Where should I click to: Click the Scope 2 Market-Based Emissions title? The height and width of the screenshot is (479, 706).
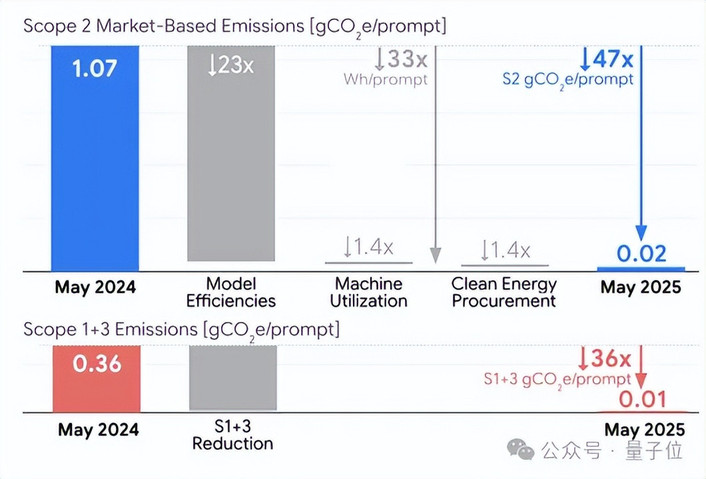click(235, 27)
